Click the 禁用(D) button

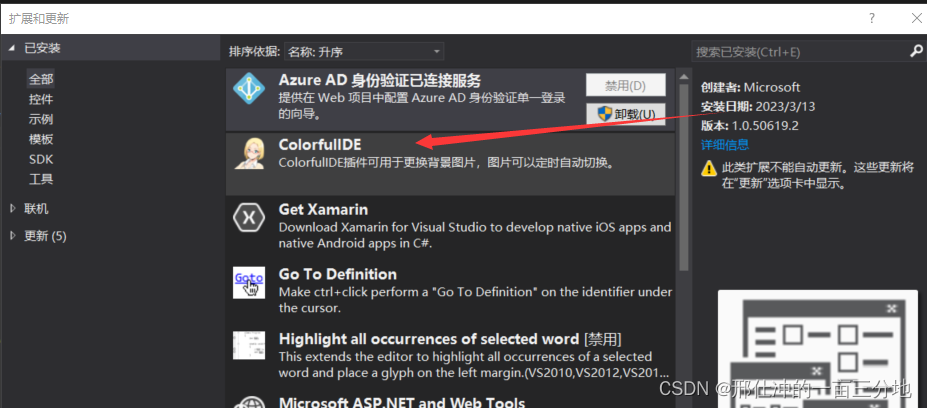pos(625,85)
